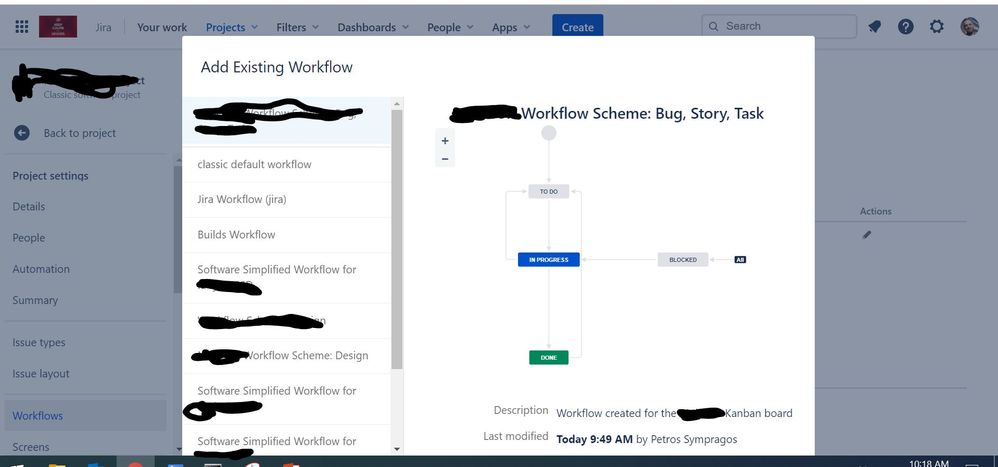This screenshot has height=467, width=998.
Task: Click the Workflow Scheme: Bug, Story, Task heading
Action: click(x=642, y=113)
